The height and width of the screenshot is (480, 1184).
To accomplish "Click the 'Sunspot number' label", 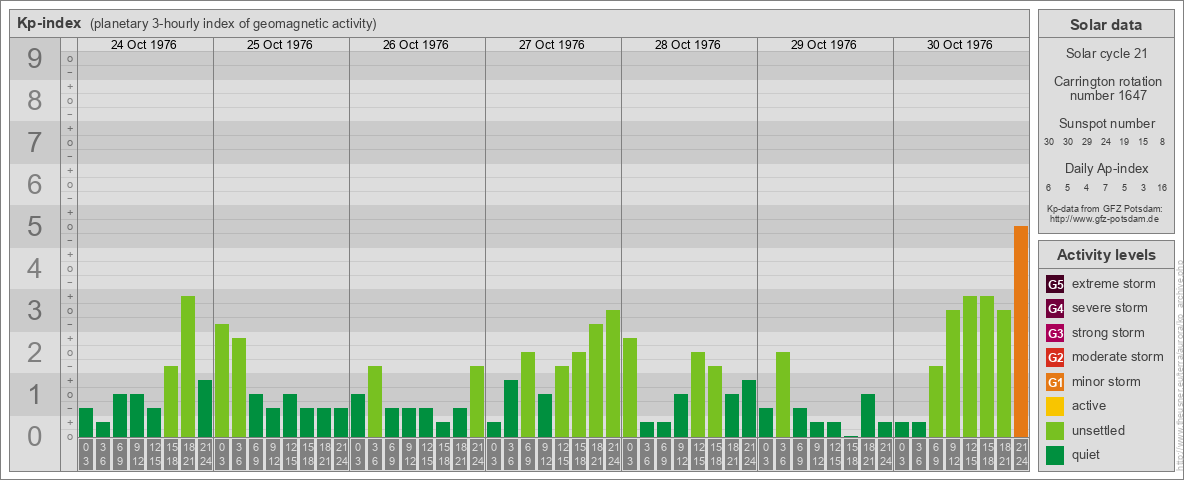I will click(1106, 124).
